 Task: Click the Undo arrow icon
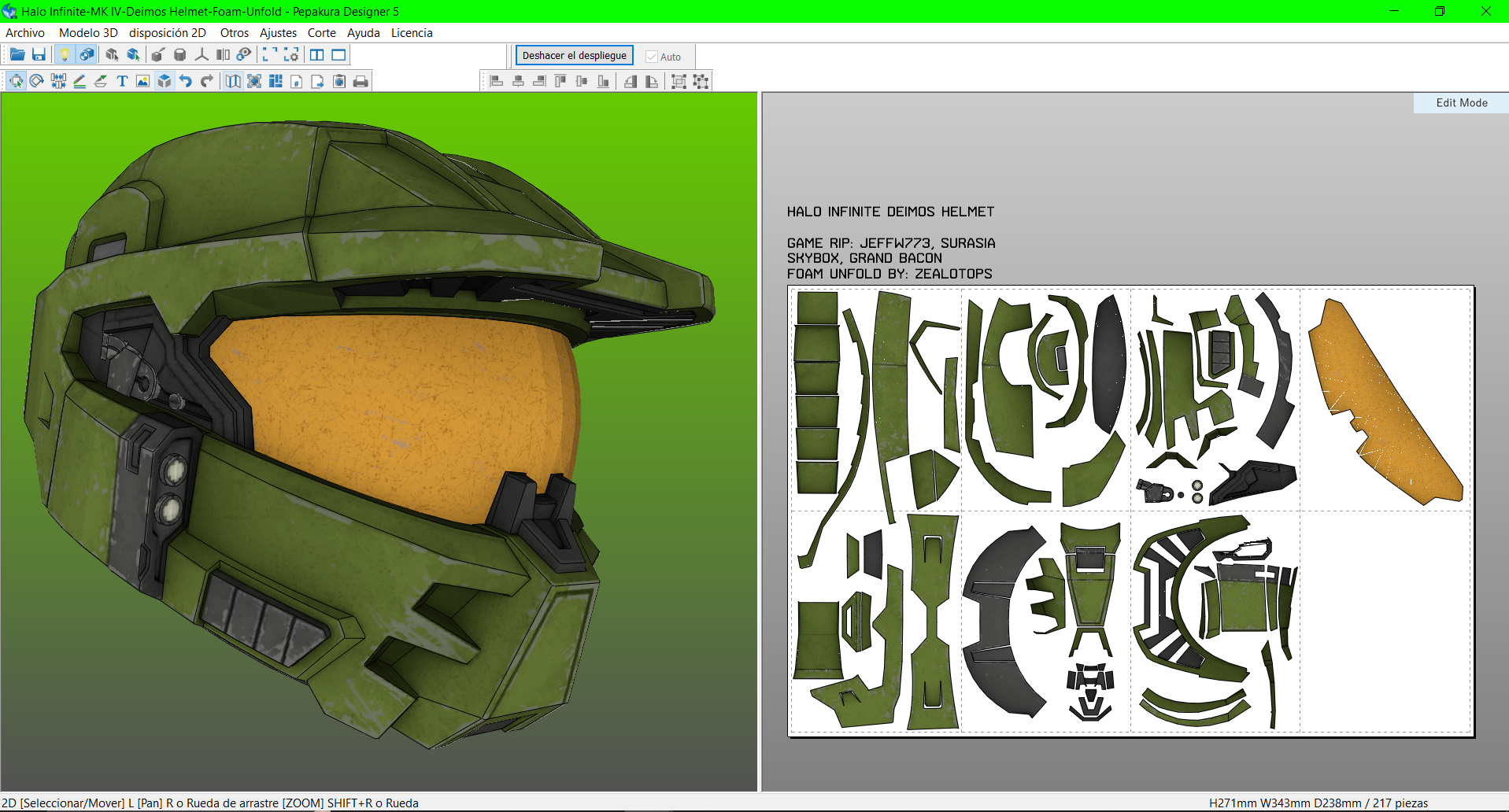(186, 81)
